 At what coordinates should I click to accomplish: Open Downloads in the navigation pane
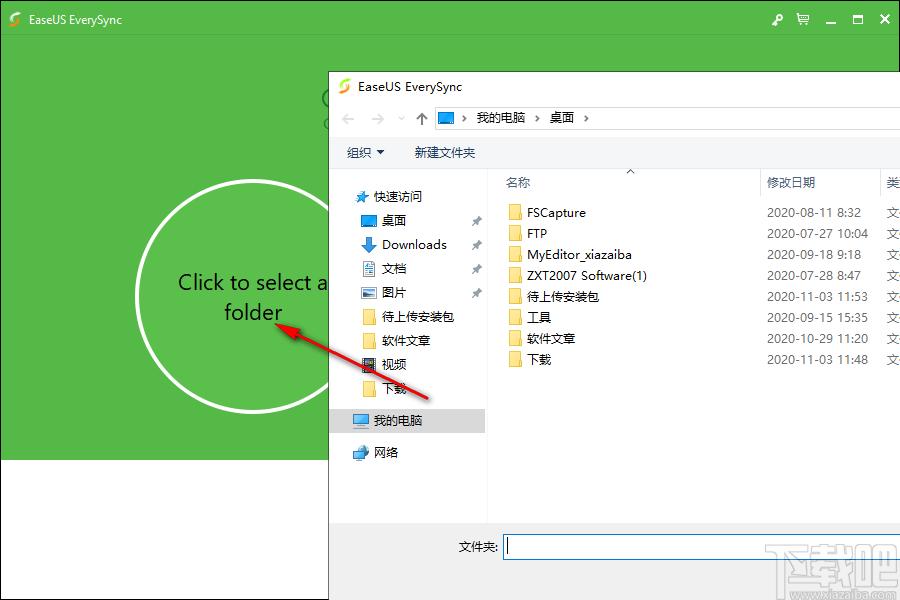(x=414, y=245)
